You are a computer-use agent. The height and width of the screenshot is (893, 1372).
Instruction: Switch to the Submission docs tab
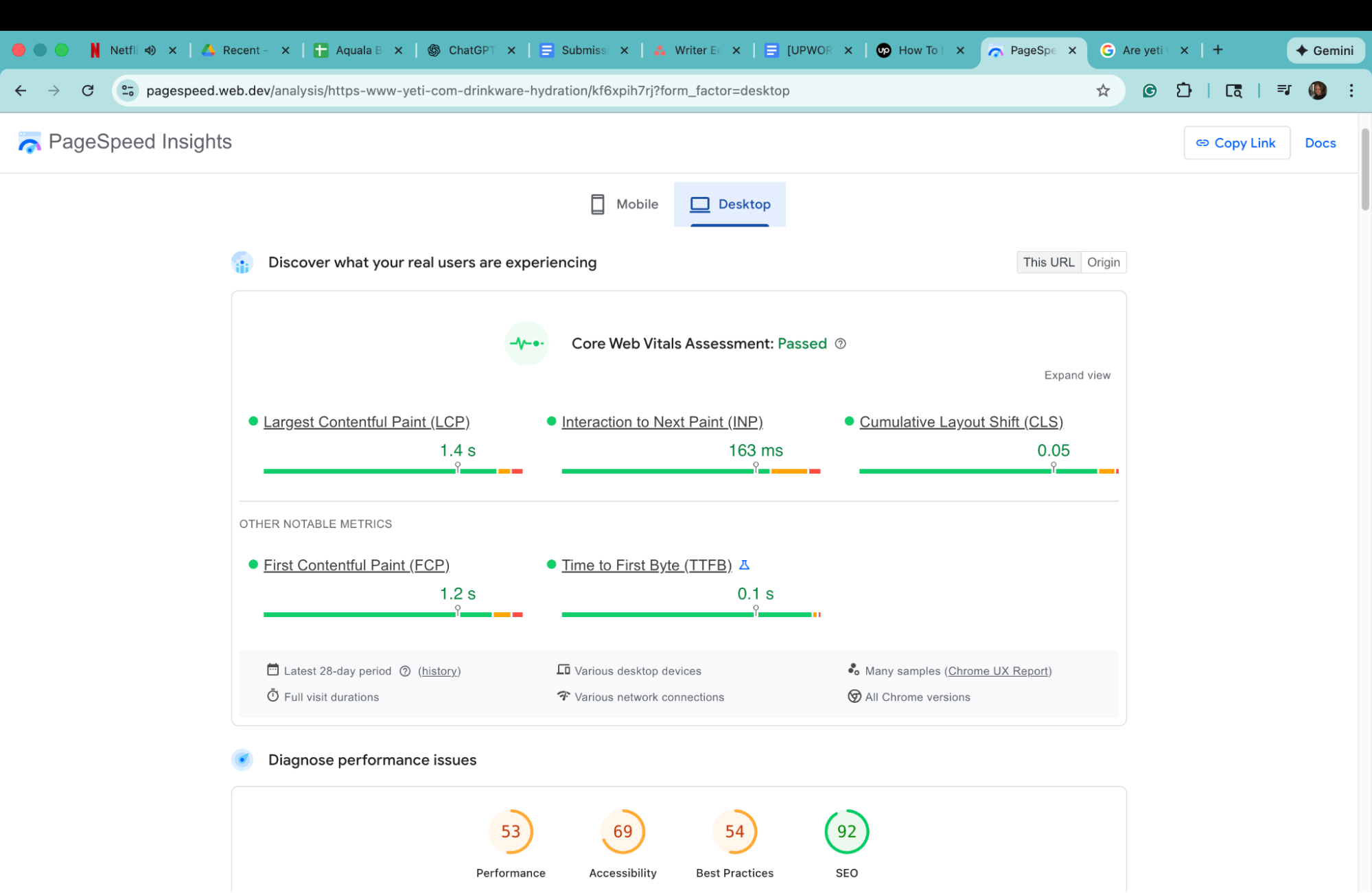[x=583, y=50]
